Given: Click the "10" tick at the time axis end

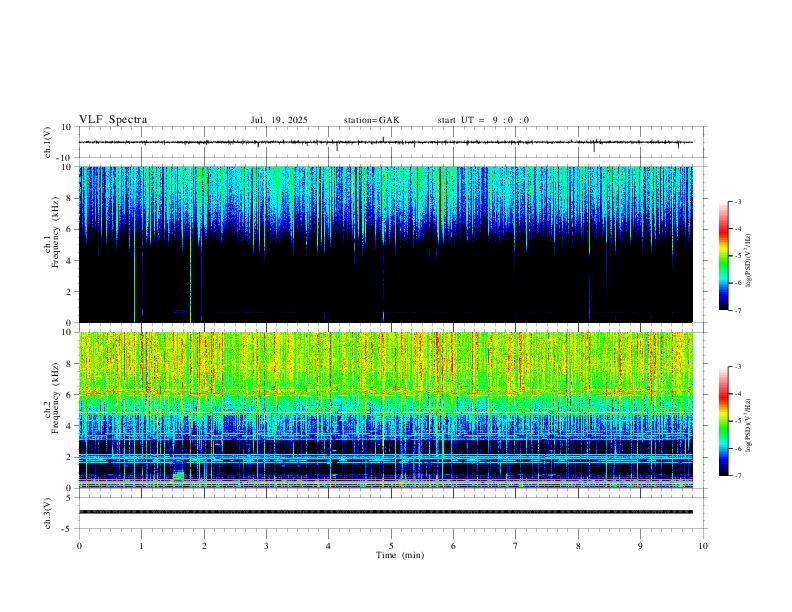Looking at the screenshot, I should point(703,546).
